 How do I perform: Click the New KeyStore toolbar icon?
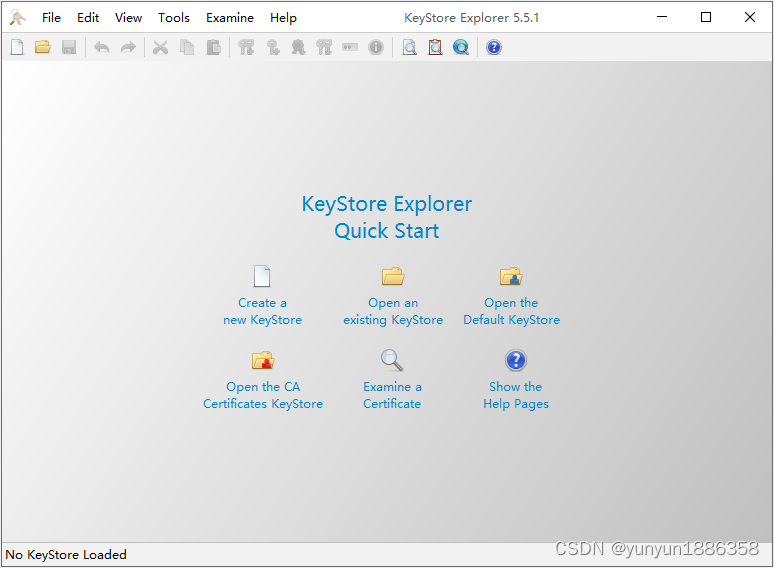click(x=17, y=47)
